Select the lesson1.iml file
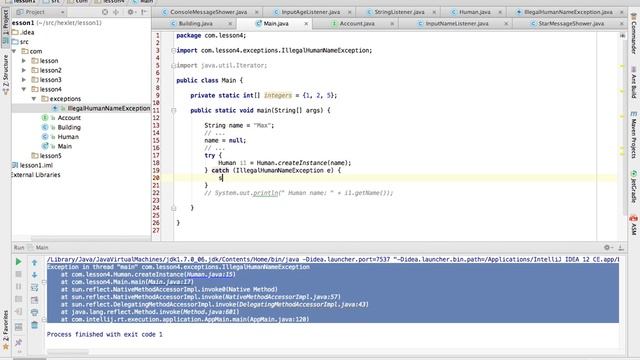The width and height of the screenshot is (640, 360). coord(36,165)
